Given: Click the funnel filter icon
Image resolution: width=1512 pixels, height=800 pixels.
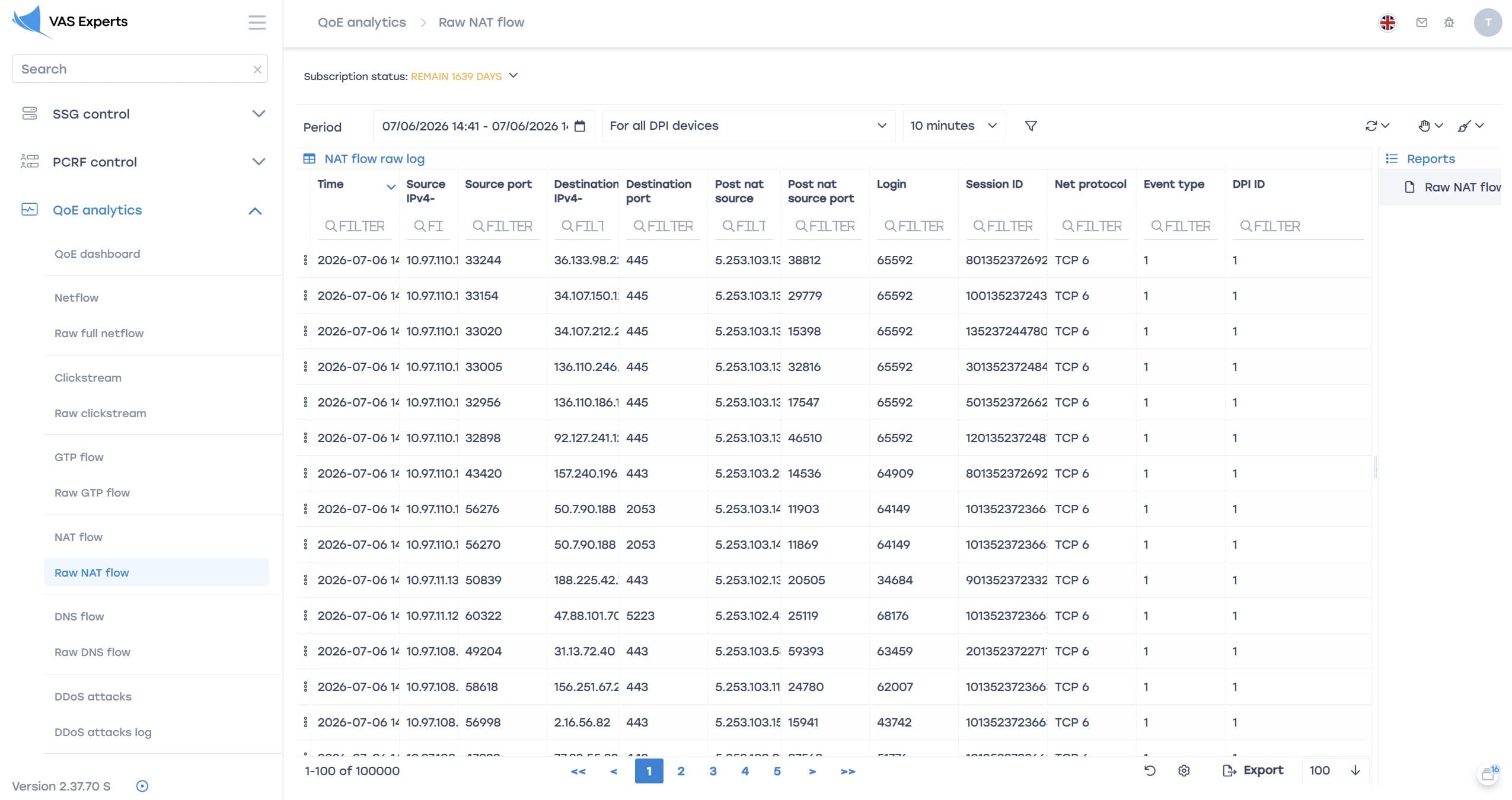Looking at the screenshot, I should tap(1031, 126).
